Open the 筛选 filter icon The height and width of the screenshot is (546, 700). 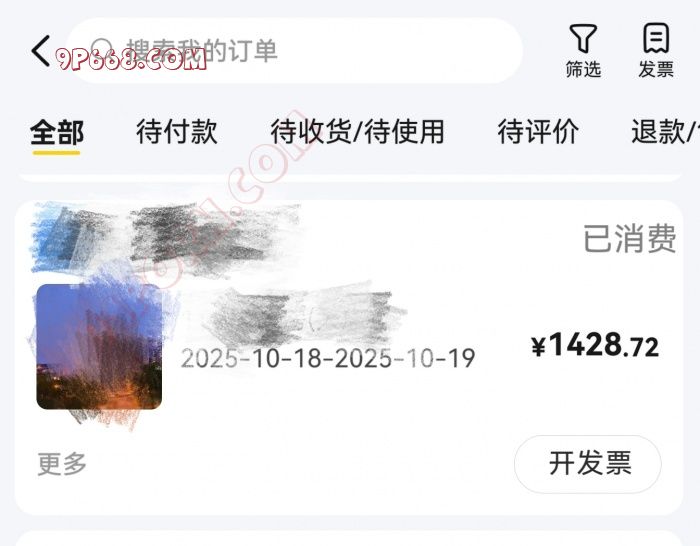tap(583, 38)
